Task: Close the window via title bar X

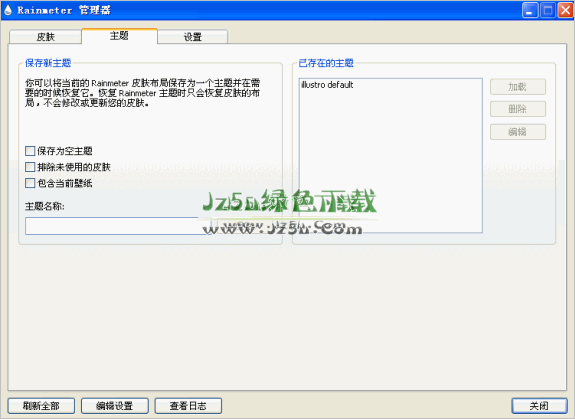Action: pyautogui.click(x=565, y=10)
